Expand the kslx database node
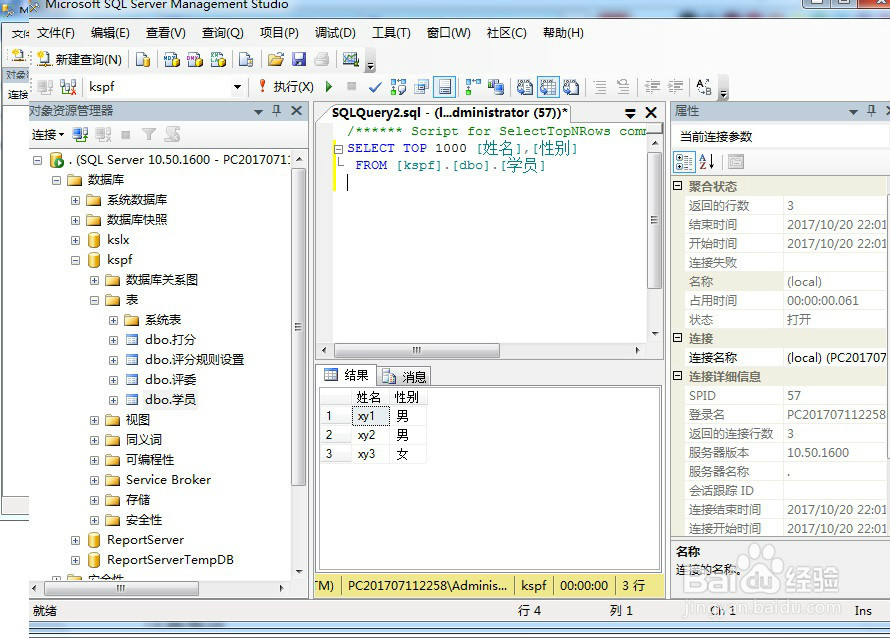Screen dimensions: 890x638 (75, 240)
